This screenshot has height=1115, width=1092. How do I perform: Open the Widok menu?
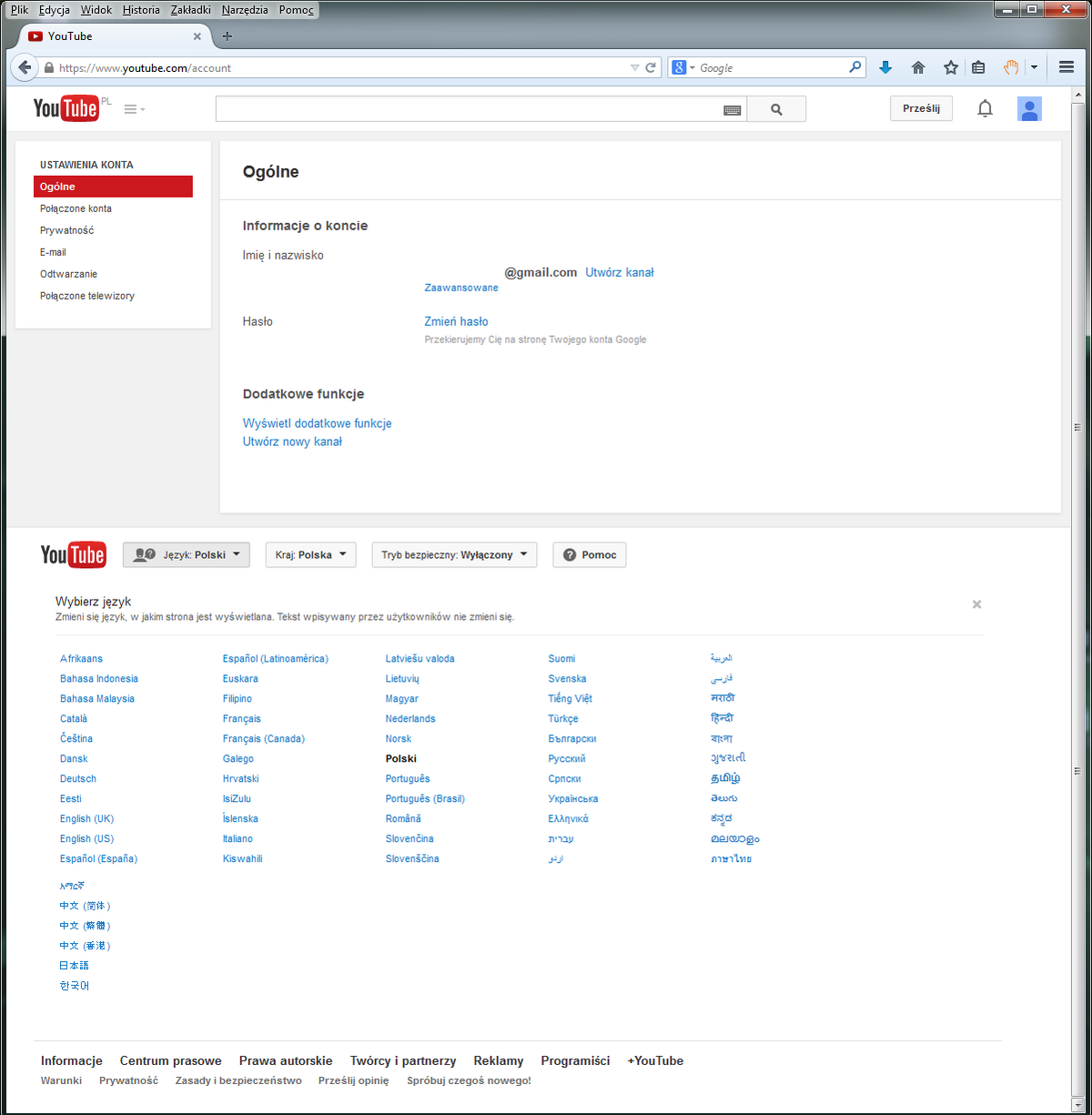(96, 10)
